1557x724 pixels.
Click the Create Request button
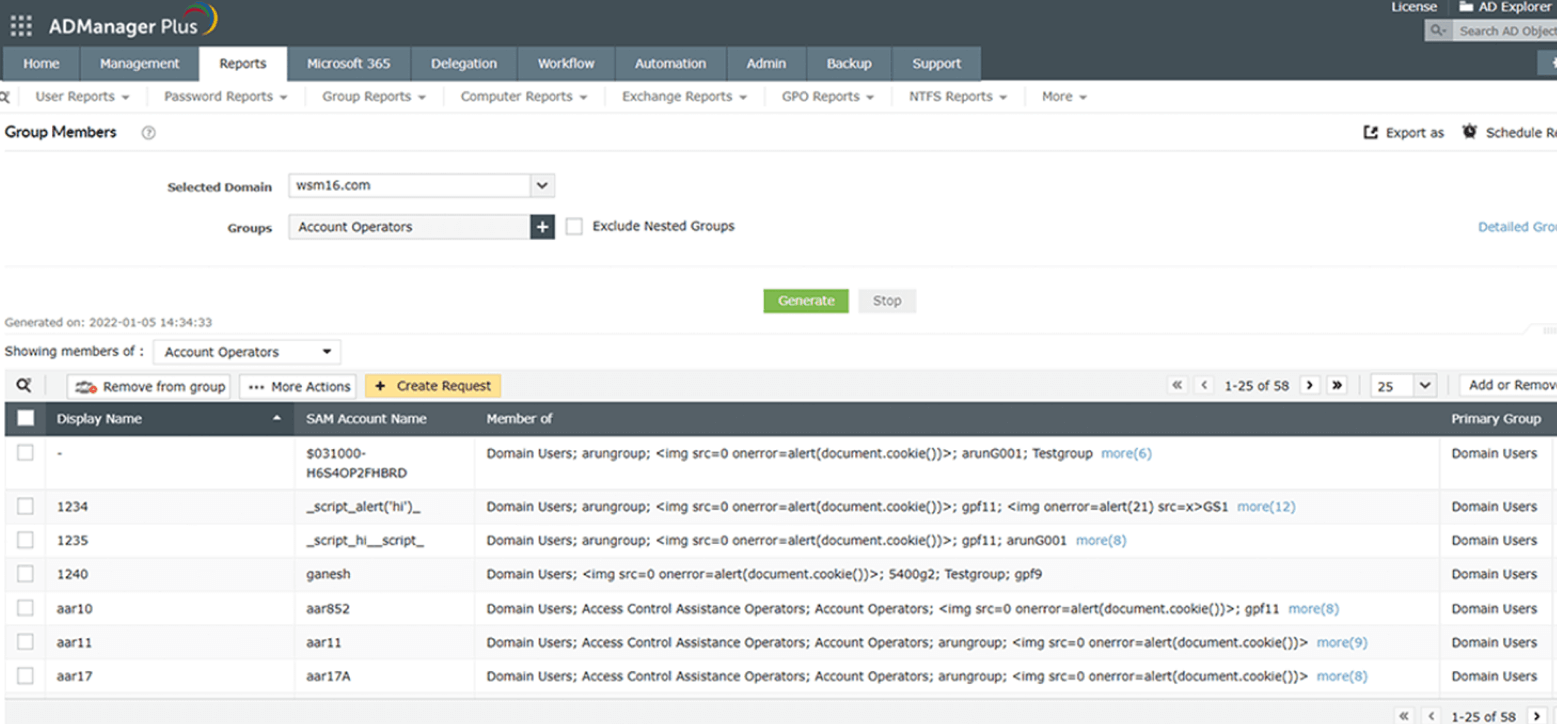433,386
